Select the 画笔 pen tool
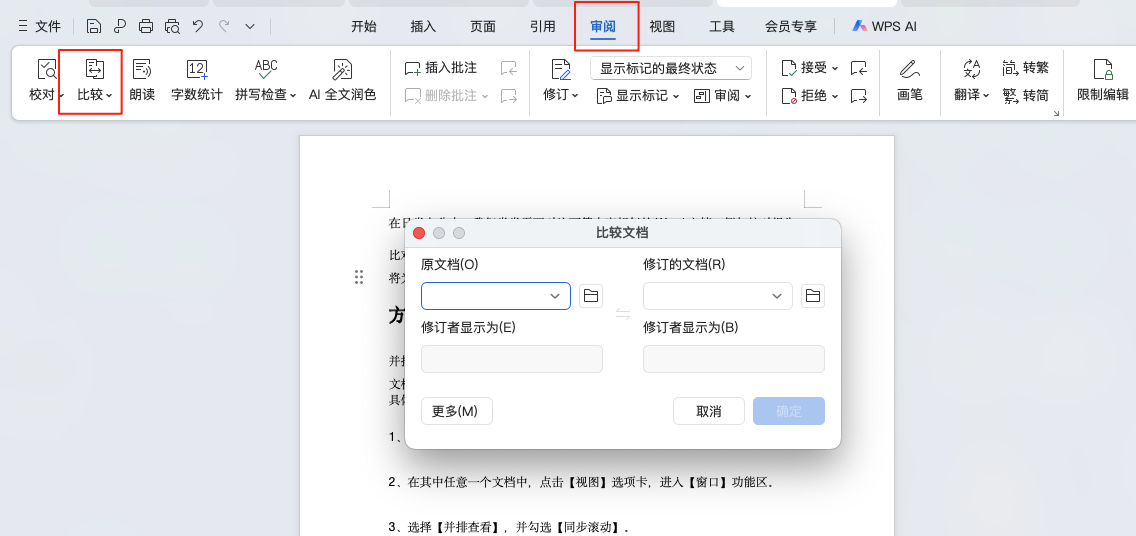The image size is (1136, 536). [909, 80]
